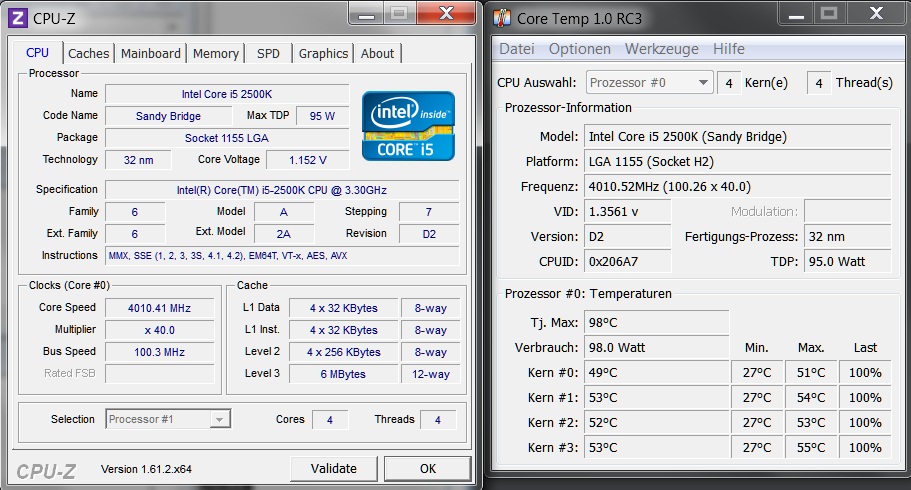Open the Werkzeuge menu
This screenshot has width=911, height=490.
(661, 49)
